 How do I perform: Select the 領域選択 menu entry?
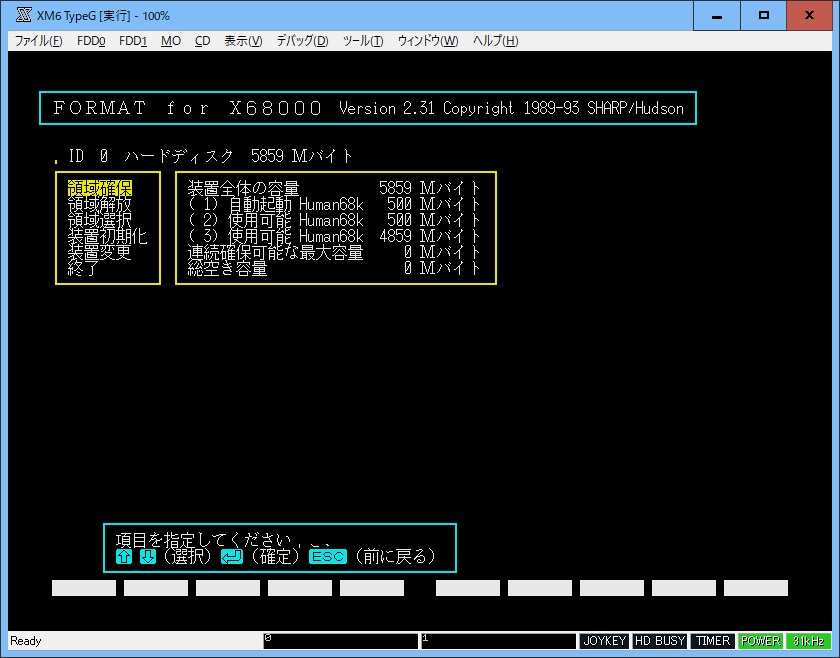coord(100,220)
